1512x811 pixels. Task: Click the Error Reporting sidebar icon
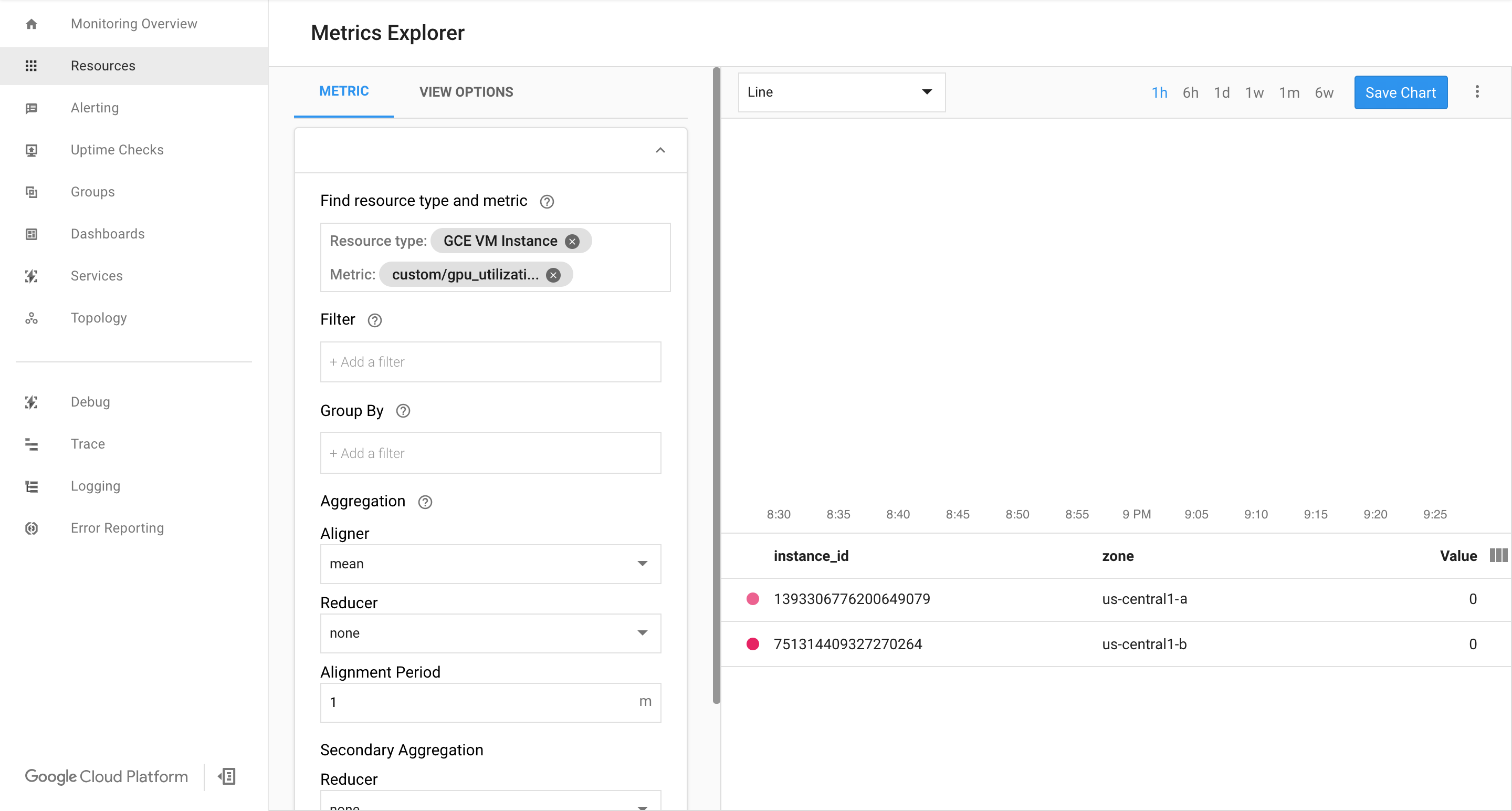pos(31,528)
